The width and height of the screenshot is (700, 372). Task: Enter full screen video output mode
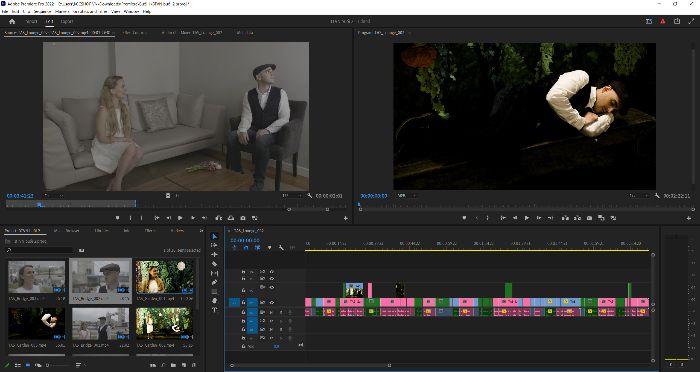click(x=691, y=21)
